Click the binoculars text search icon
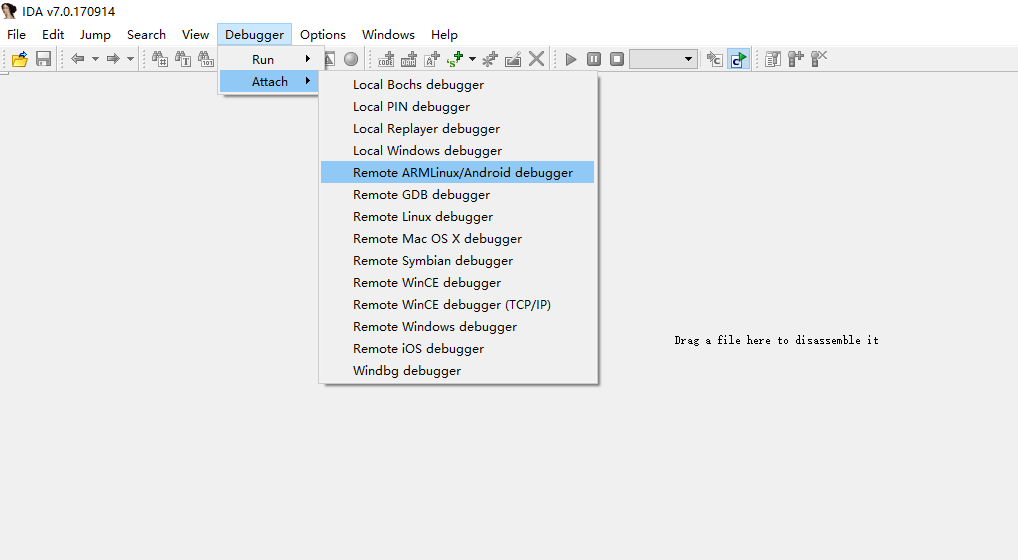1018x560 pixels. tap(183, 59)
